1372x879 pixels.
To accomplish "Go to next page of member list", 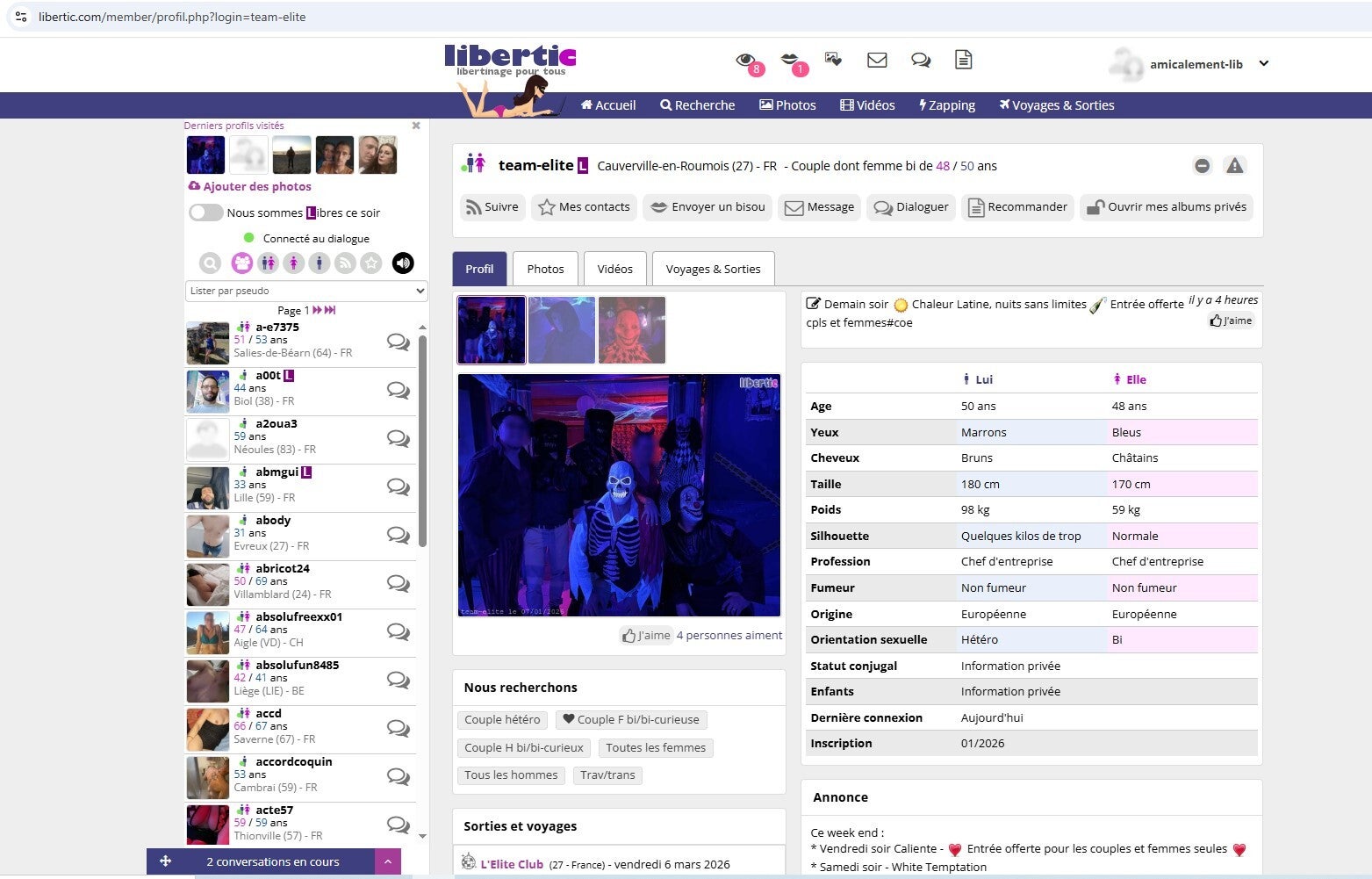I will pyautogui.click(x=317, y=310).
